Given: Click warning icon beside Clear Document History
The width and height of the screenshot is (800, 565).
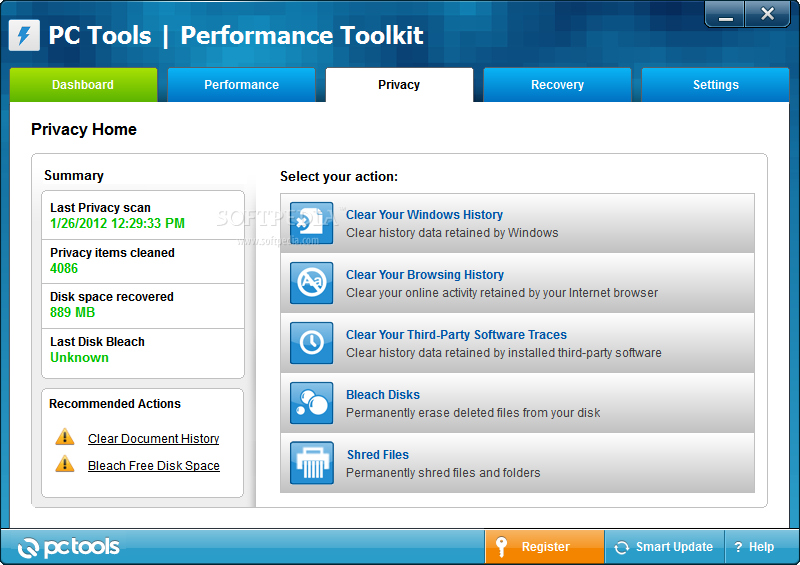Looking at the screenshot, I should 65,437.
